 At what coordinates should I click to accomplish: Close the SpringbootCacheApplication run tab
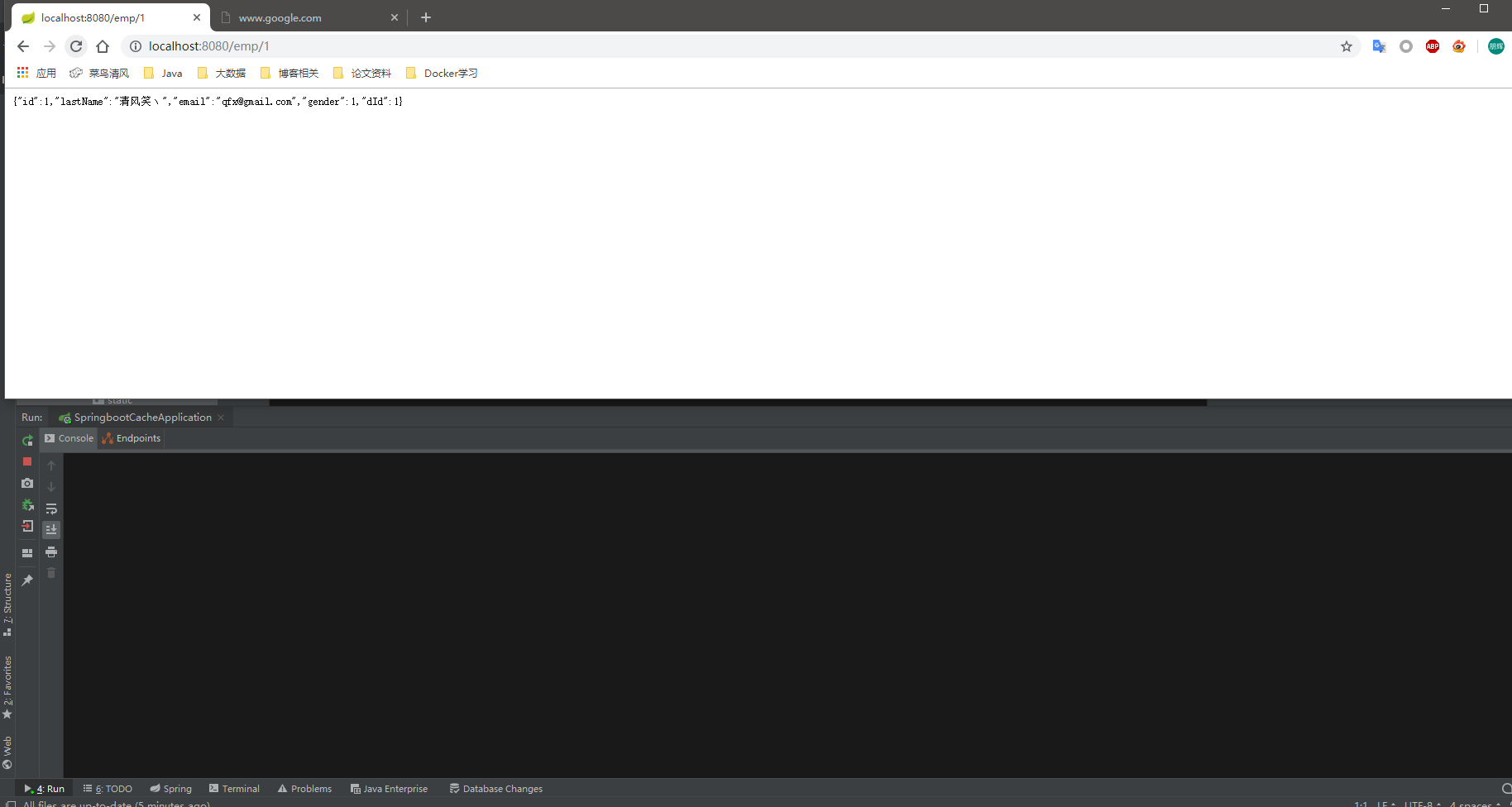pyautogui.click(x=221, y=418)
